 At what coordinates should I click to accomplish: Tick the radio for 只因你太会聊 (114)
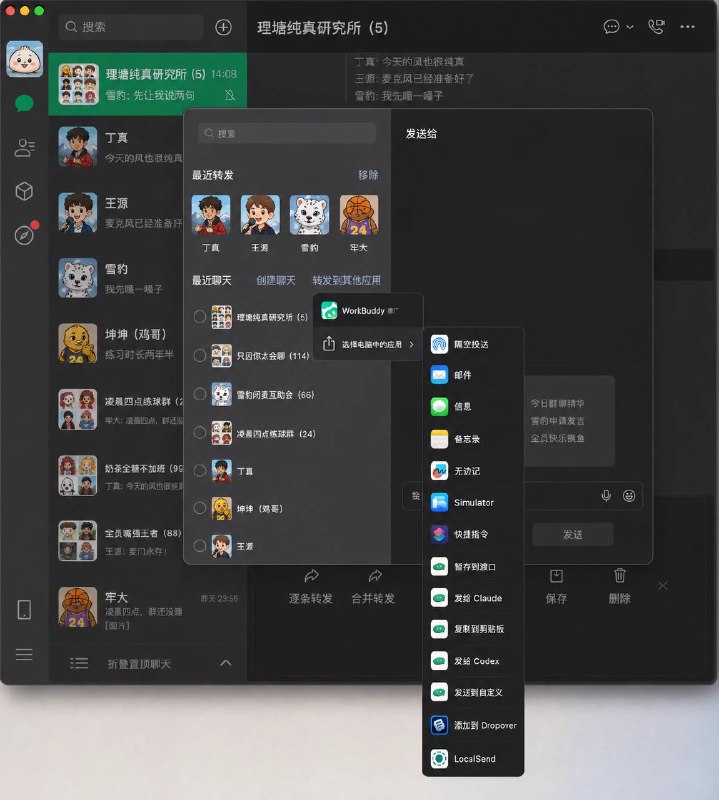point(200,355)
